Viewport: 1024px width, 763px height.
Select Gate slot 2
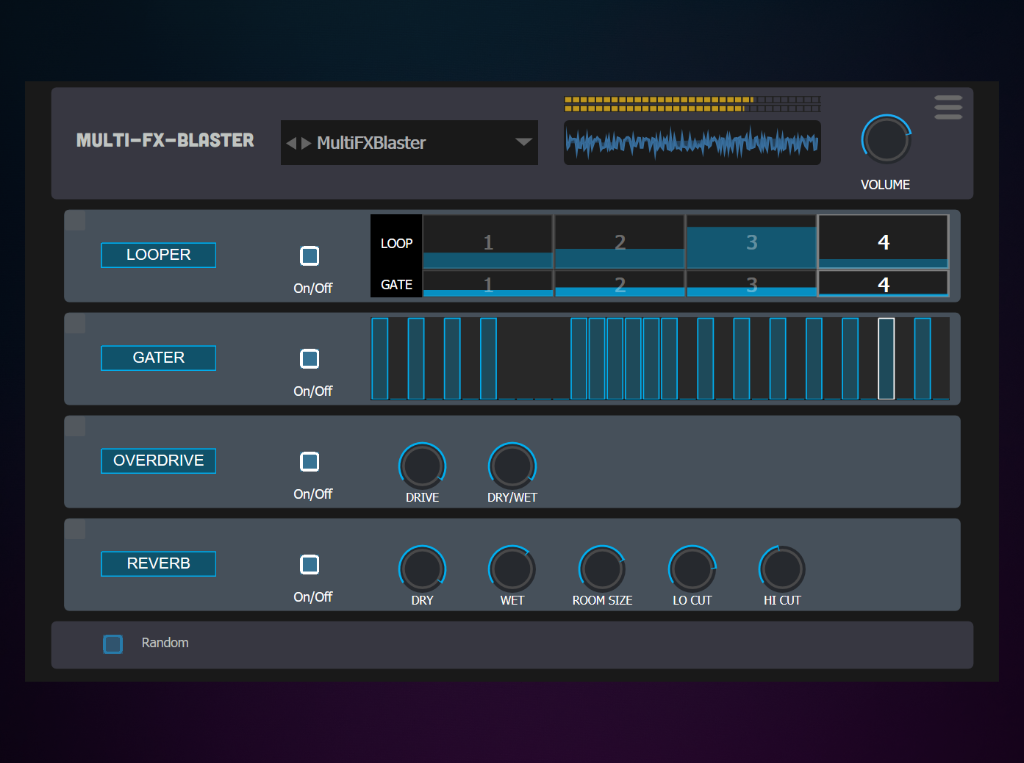(619, 284)
